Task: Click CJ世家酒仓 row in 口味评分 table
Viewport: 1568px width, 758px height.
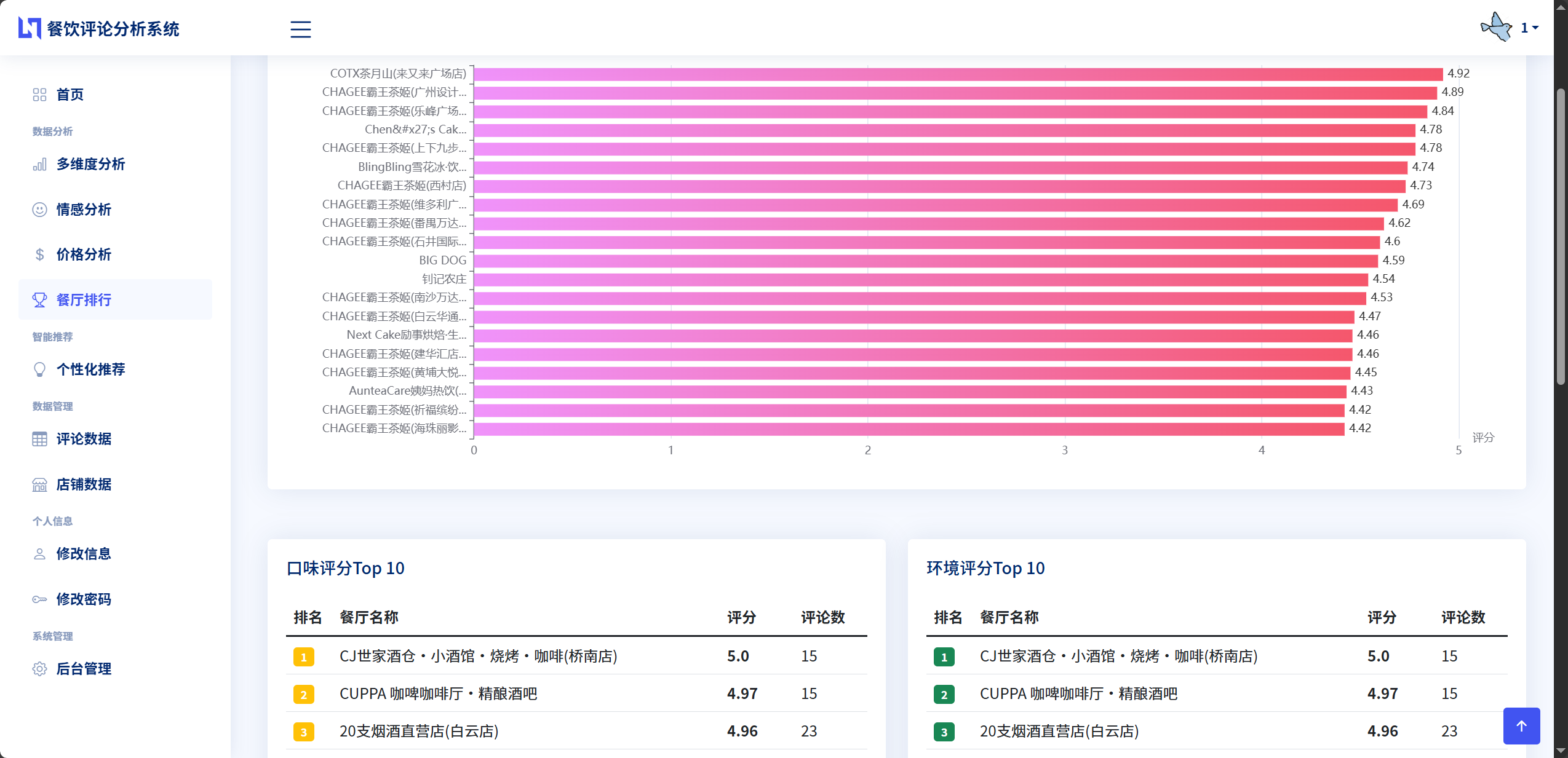Action: pyautogui.click(x=478, y=656)
